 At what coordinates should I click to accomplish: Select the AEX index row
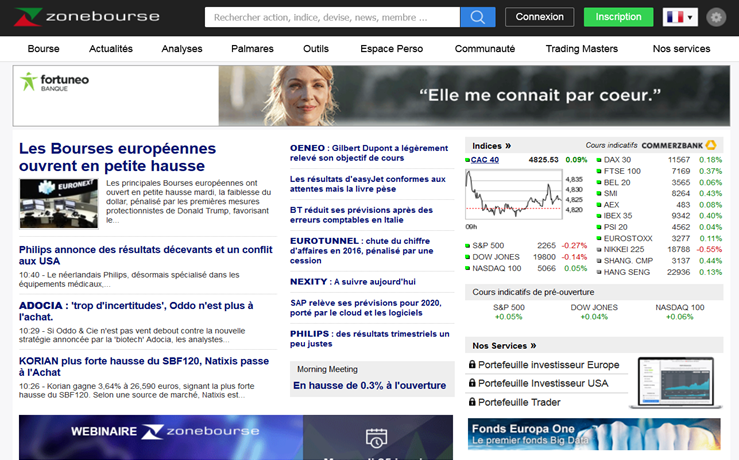pos(659,205)
